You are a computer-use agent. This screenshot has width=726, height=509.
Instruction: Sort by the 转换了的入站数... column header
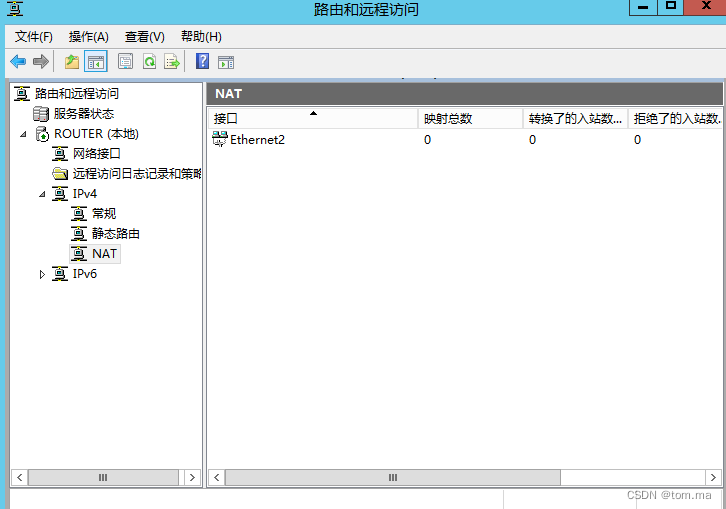point(576,119)
